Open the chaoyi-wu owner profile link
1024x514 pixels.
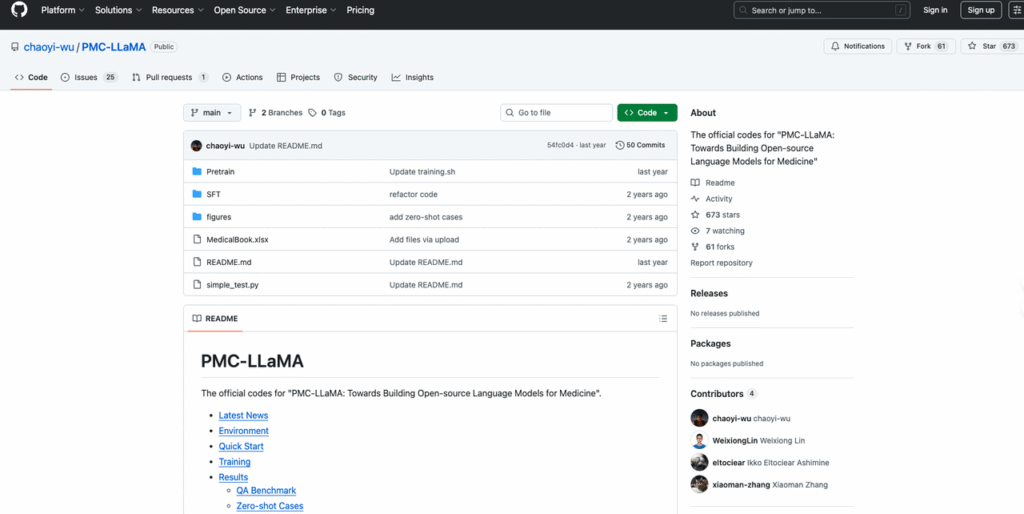tap(49, 47)
